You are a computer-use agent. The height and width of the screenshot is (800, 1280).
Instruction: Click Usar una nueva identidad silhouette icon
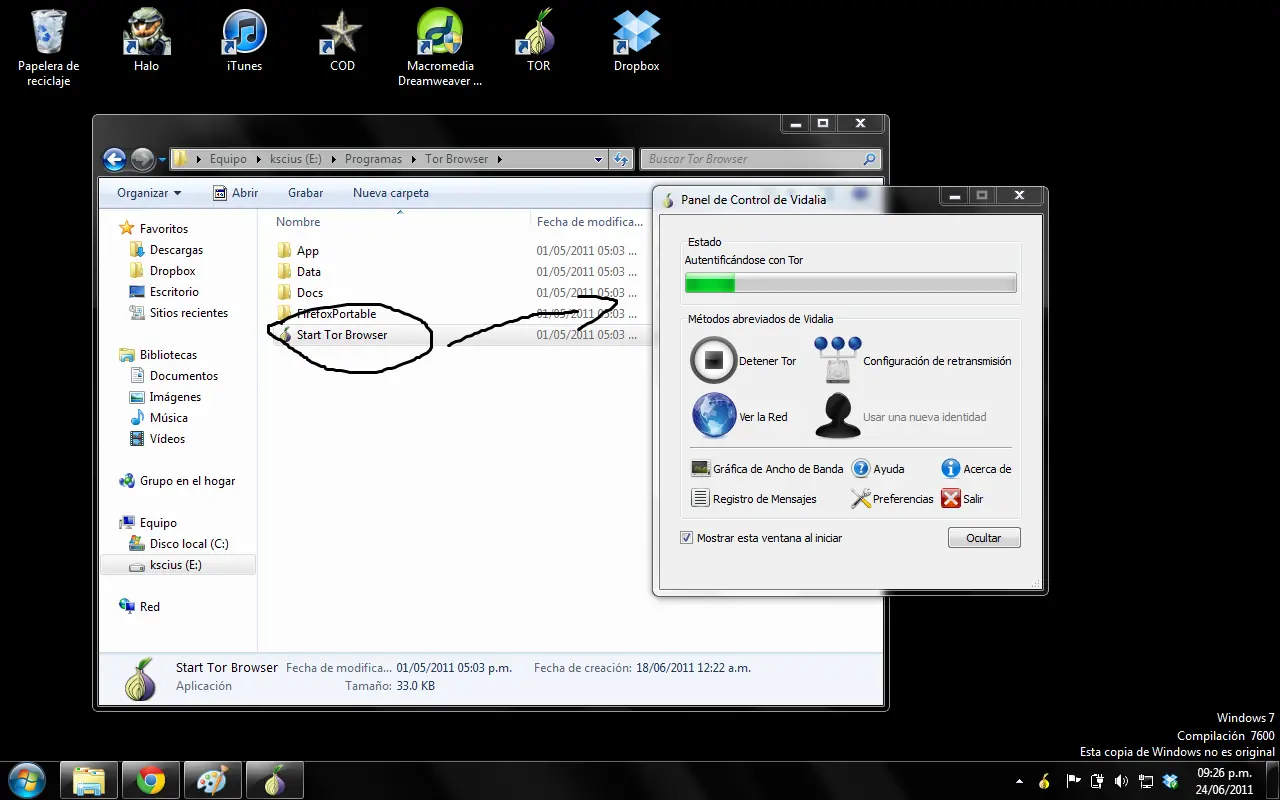tap(837, 415)
